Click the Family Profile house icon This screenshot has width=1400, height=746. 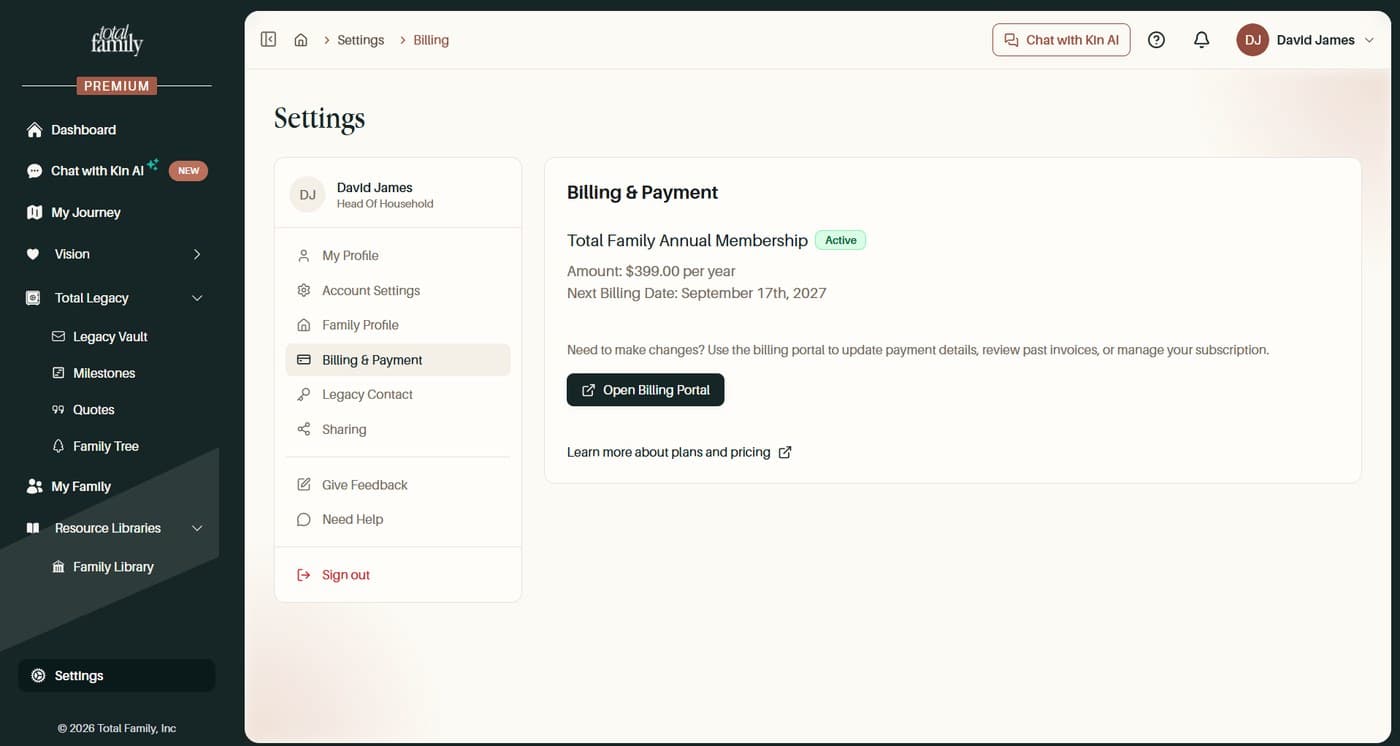304,325
